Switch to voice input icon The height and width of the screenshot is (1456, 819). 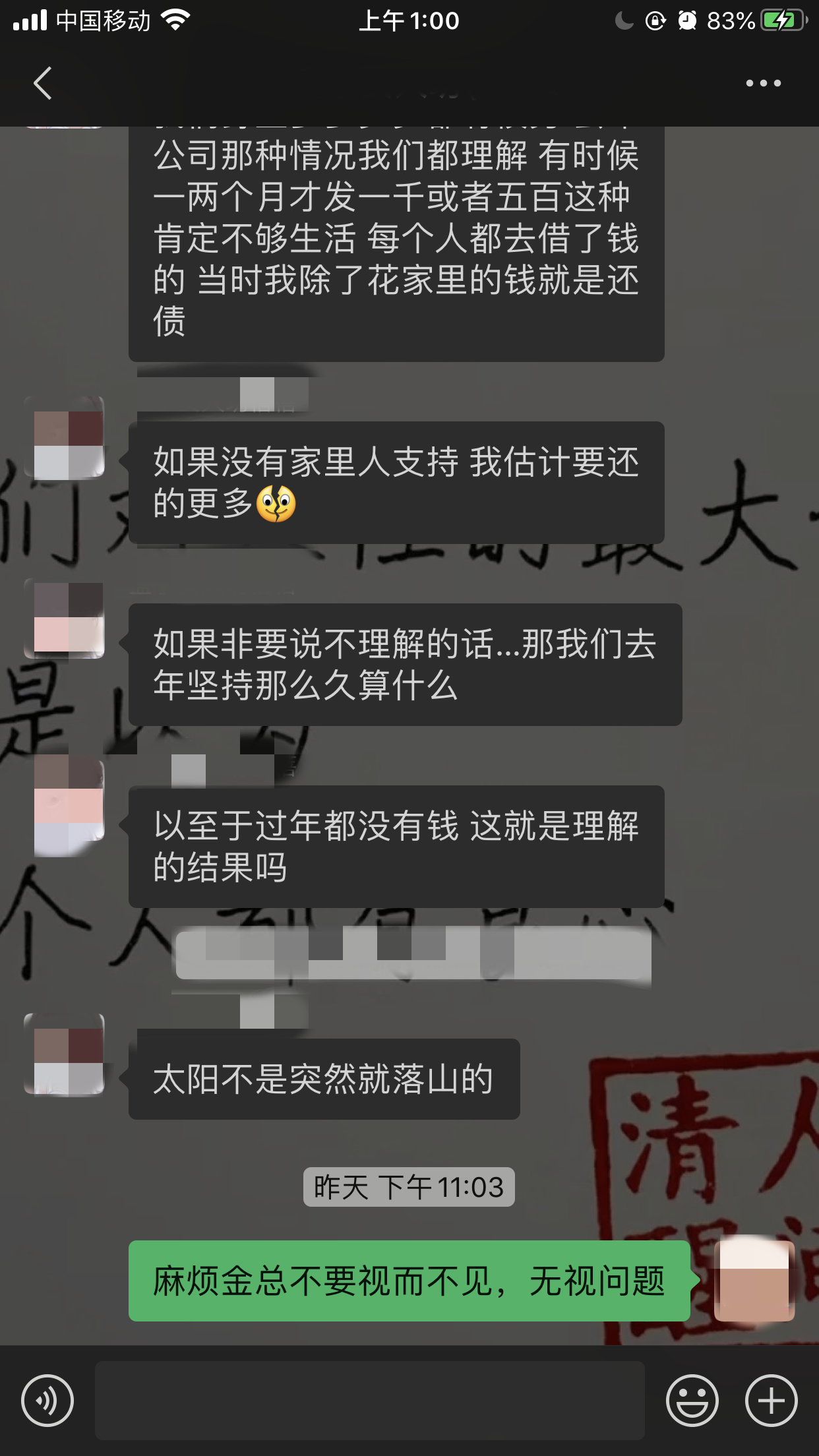47,1400
